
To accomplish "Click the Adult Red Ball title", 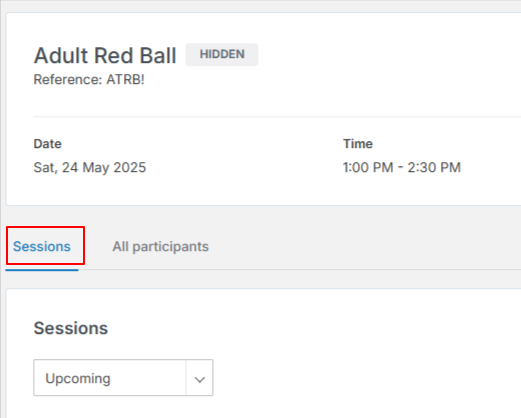I will [x=105, y=55].
